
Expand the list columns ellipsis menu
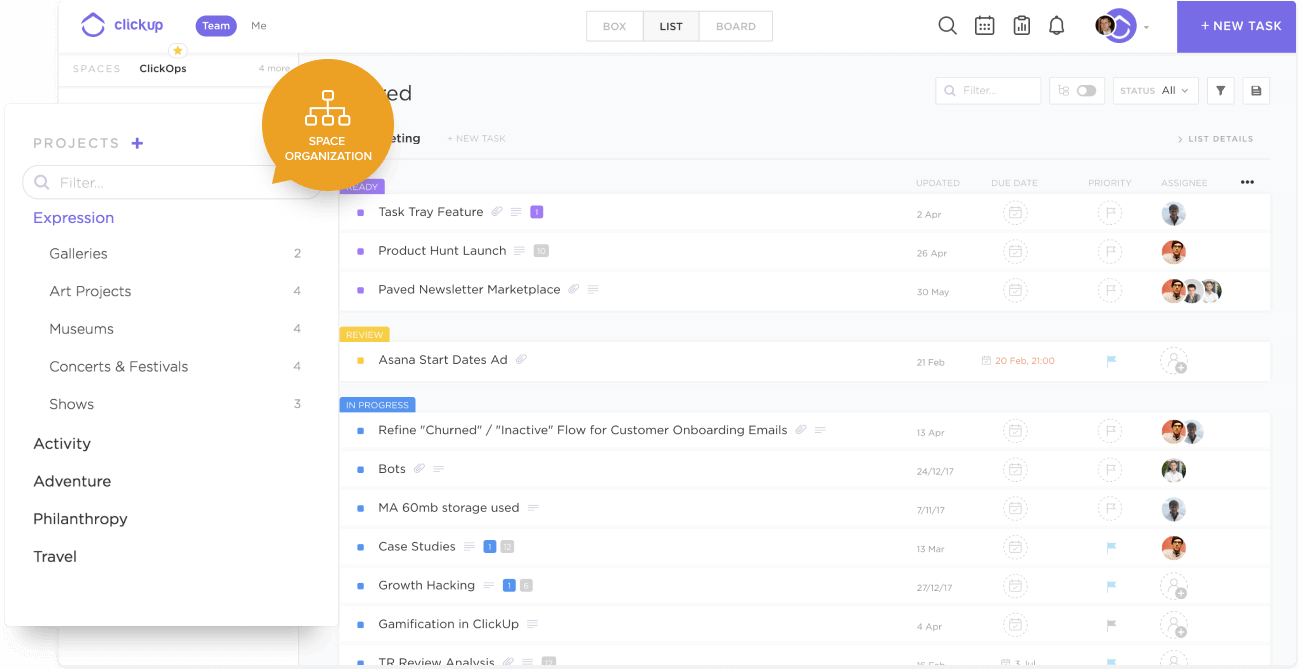coord(1247,182)
